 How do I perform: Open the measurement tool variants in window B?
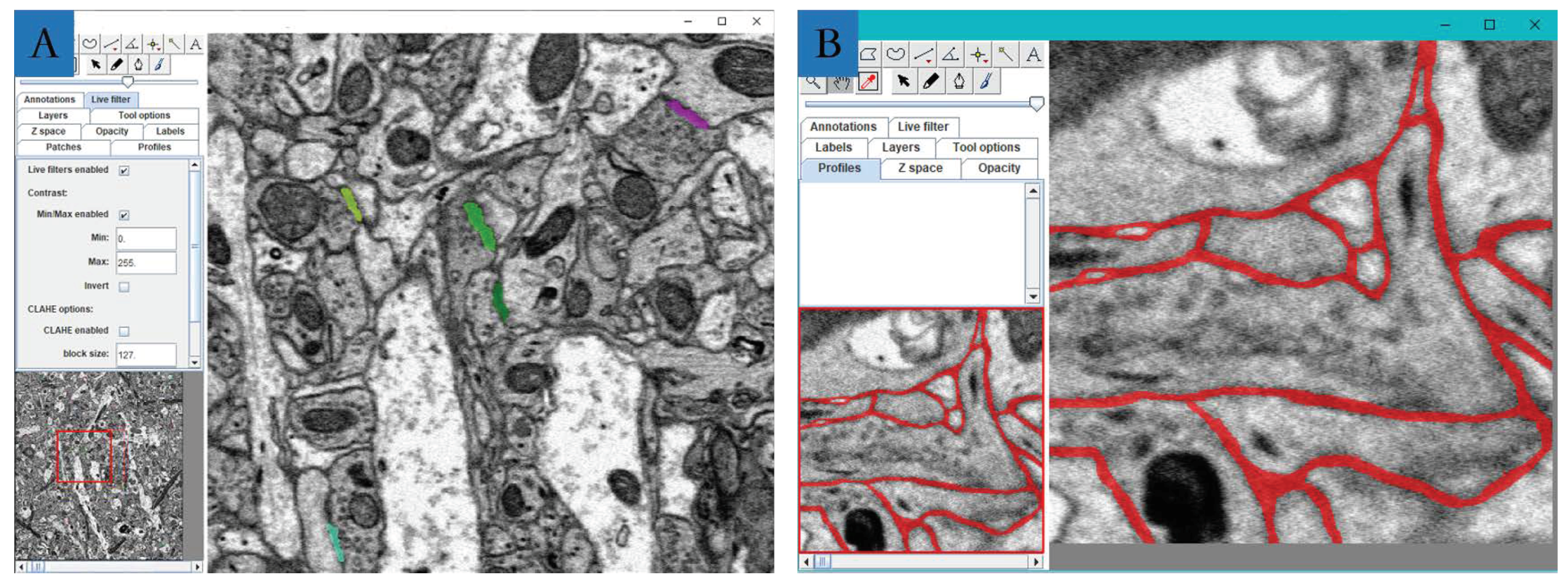click(x=928, y=62)
